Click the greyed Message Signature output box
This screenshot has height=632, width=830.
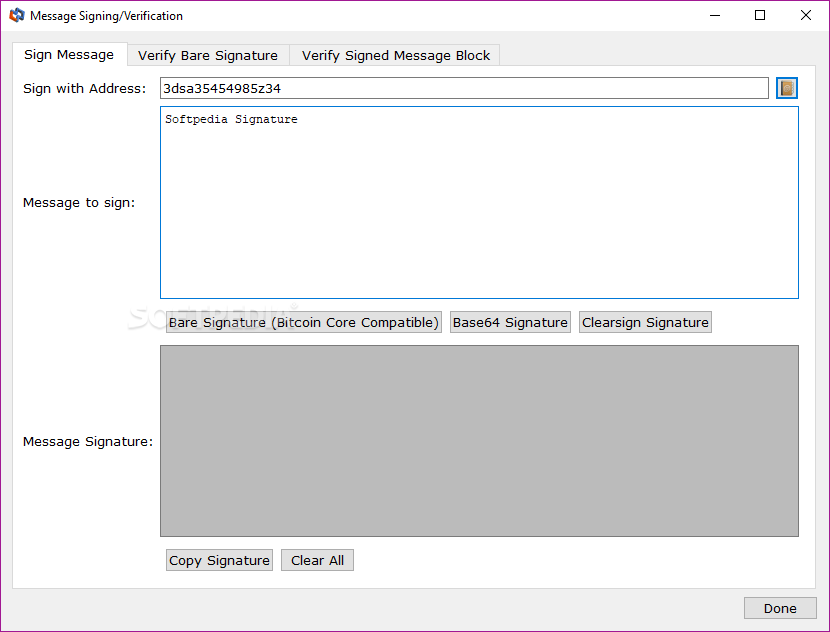coord(479,441)
